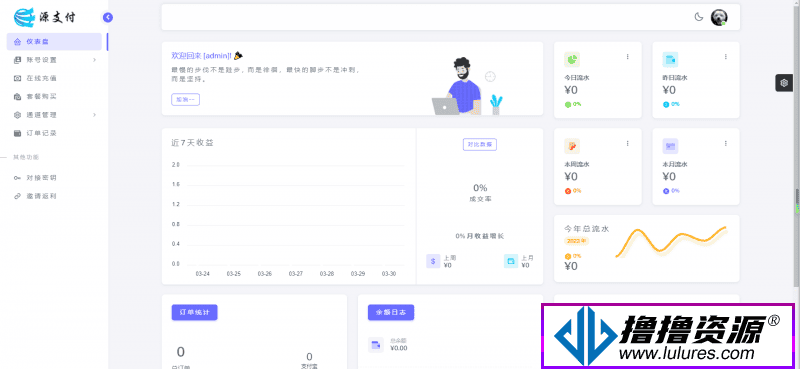
Task: Open the floating settings gear panel
Action: 784,83
